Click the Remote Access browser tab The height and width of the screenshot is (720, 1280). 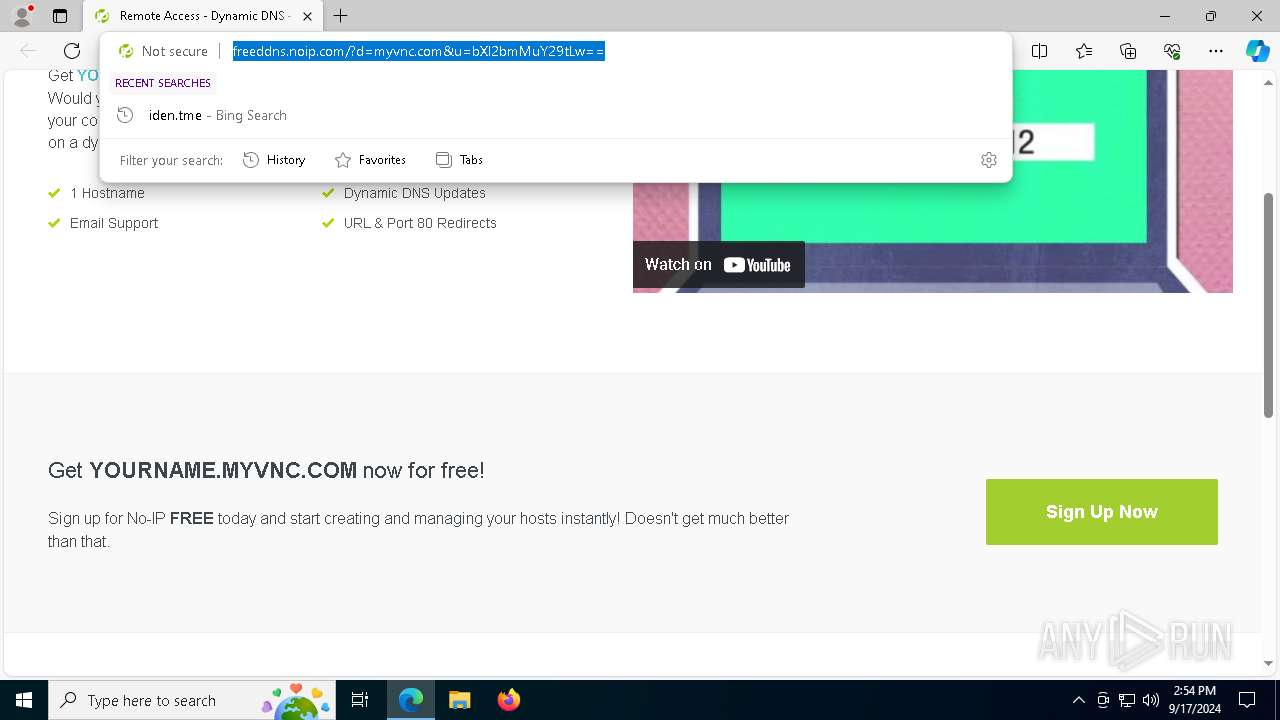204,16
